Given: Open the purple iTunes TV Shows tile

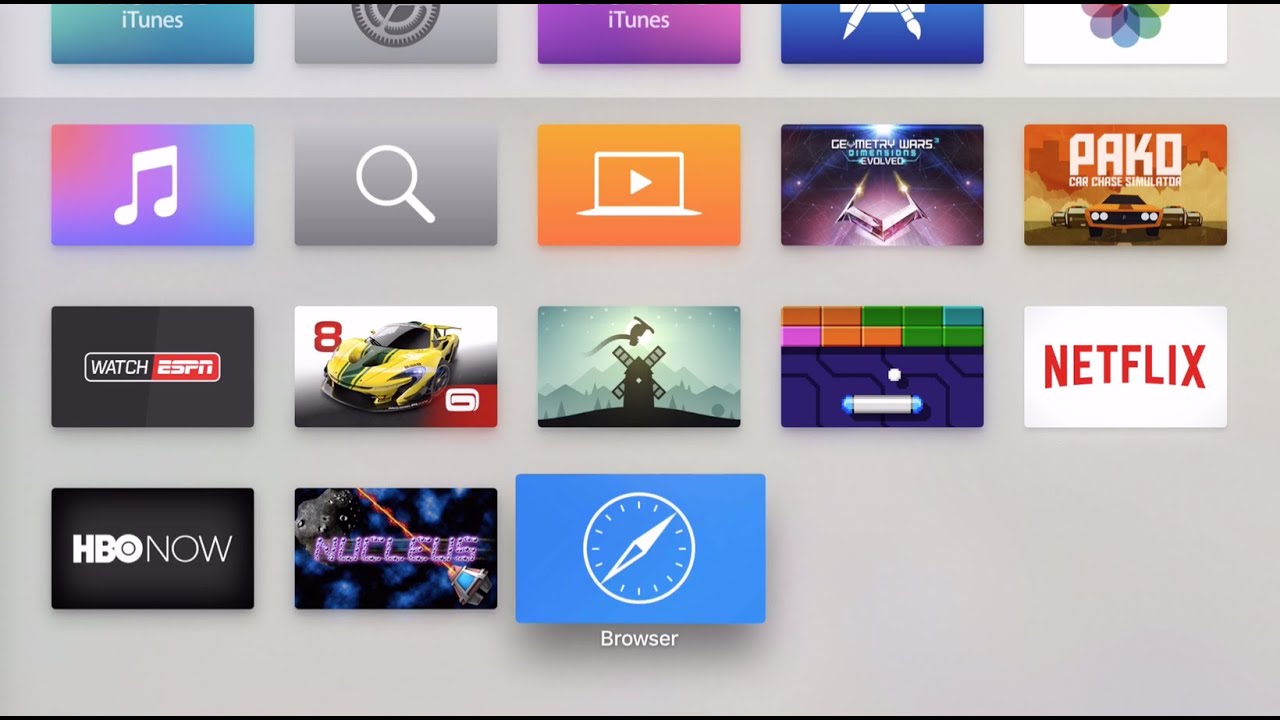Looking at the screenshot, I should 639,32.
